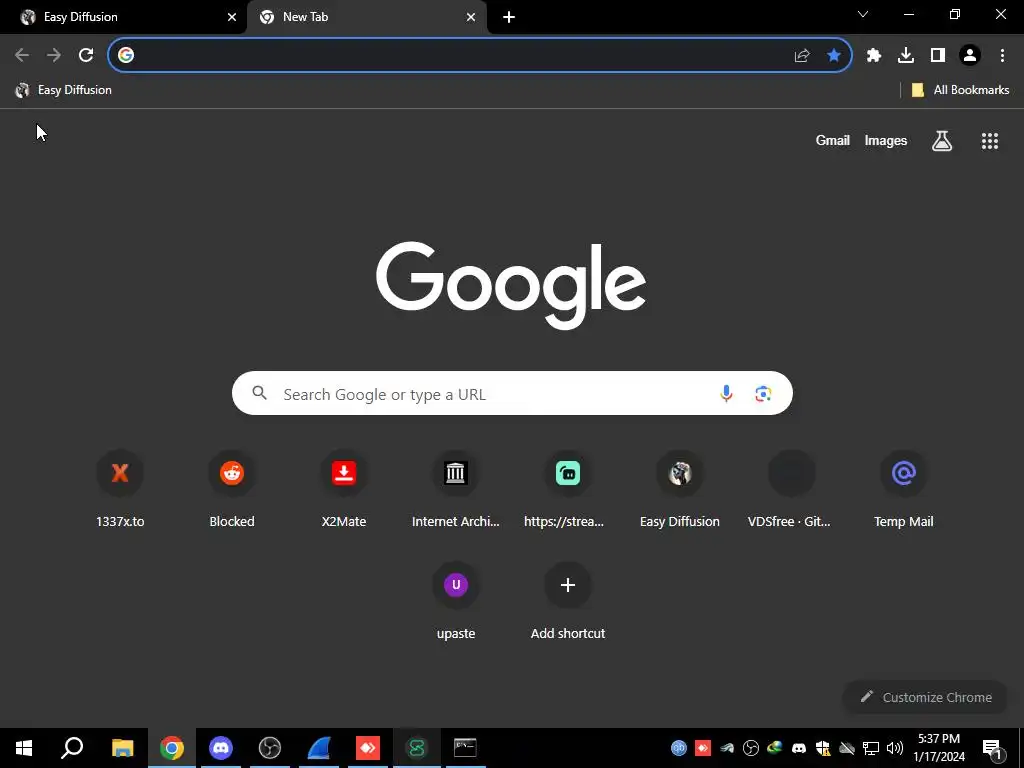Open Gmail link
Screen dimensions: 1024x768
tap(833, 140)
